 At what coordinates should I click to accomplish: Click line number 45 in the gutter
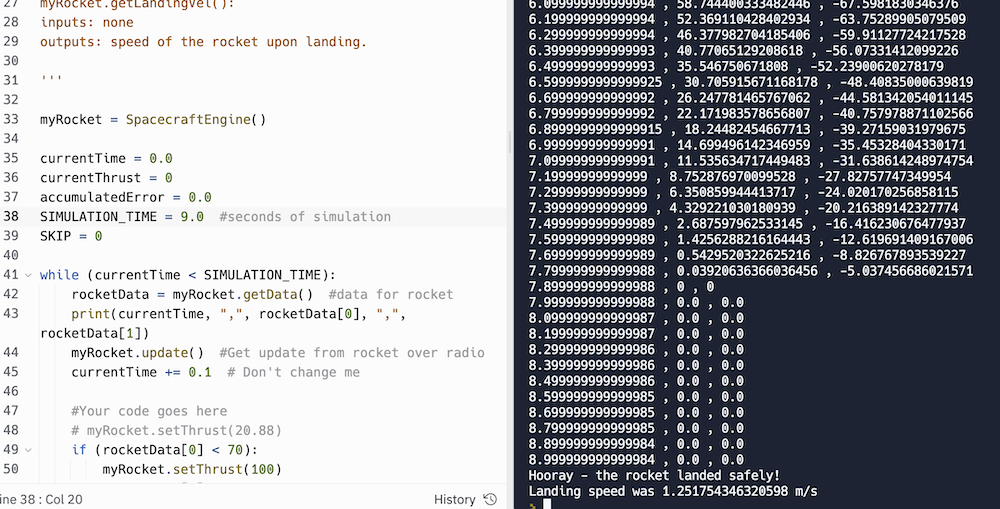[11, 372]
